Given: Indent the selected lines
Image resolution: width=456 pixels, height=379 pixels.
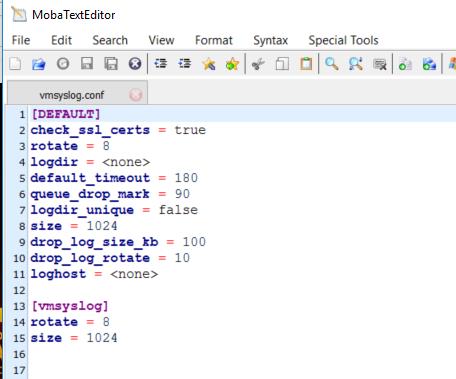Looking at the screenshot, I should click(x=161, y=63).
